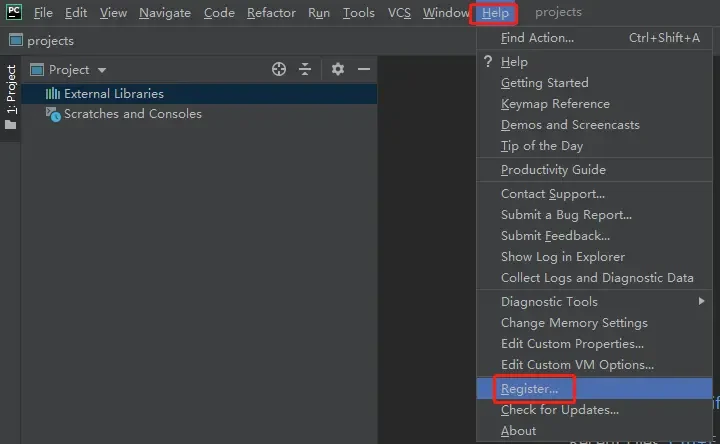Click Find Action... in the Help menu
720x444 pixels.
click(537, 38)
